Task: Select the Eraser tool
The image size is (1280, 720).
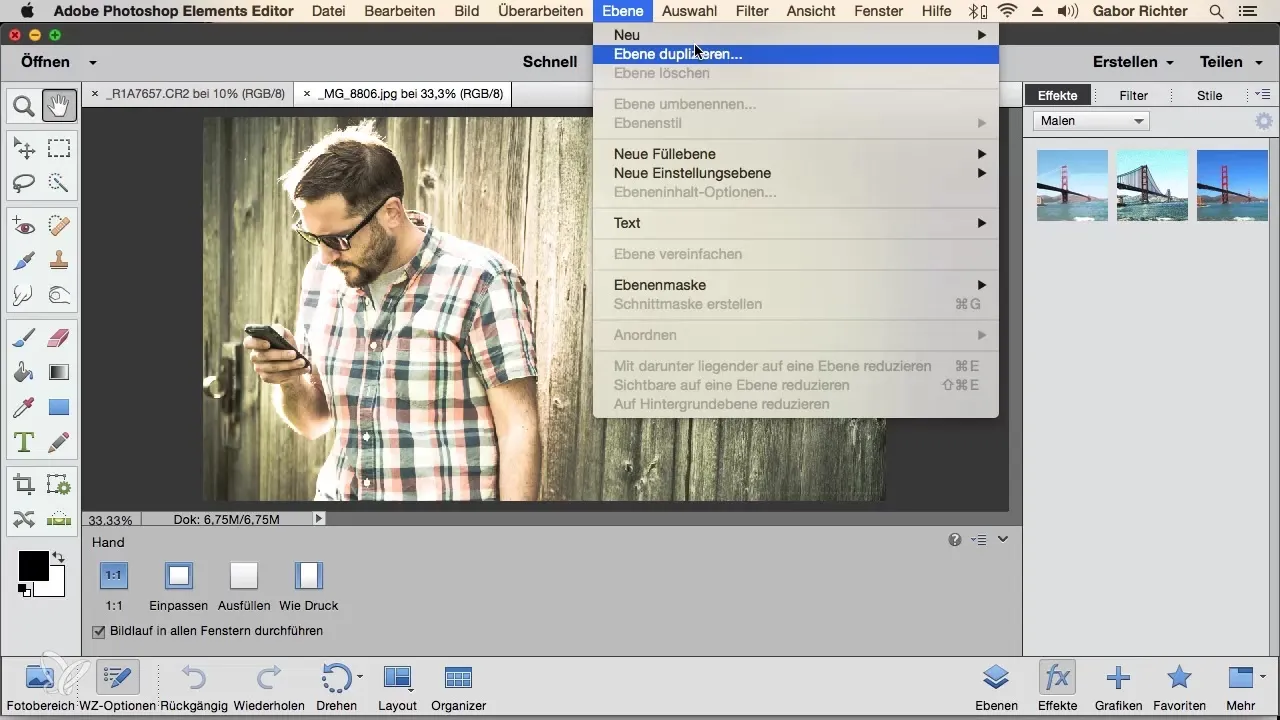Action: click(x=59, y=339)
